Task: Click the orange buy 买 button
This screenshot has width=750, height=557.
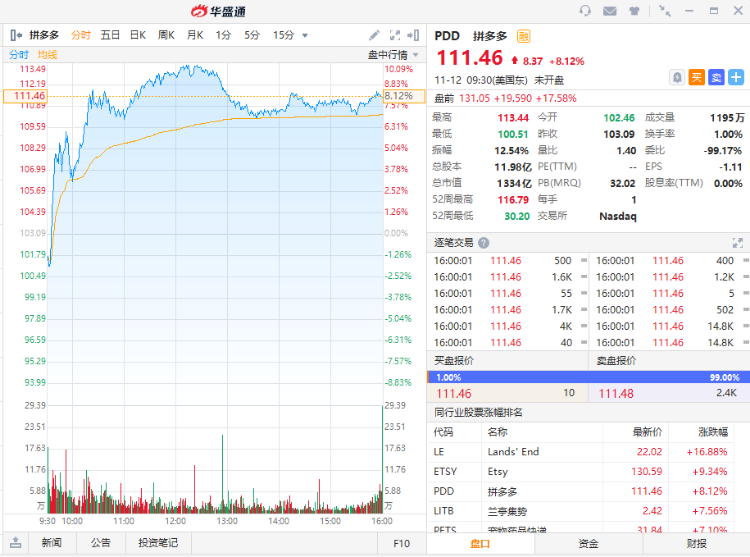Action: (696, 77)
